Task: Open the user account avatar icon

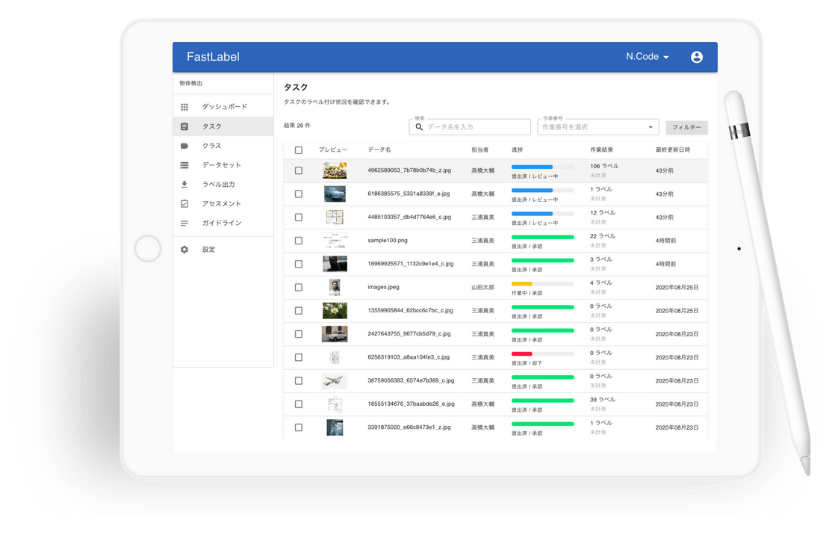Action: click(x=697, y=57)
